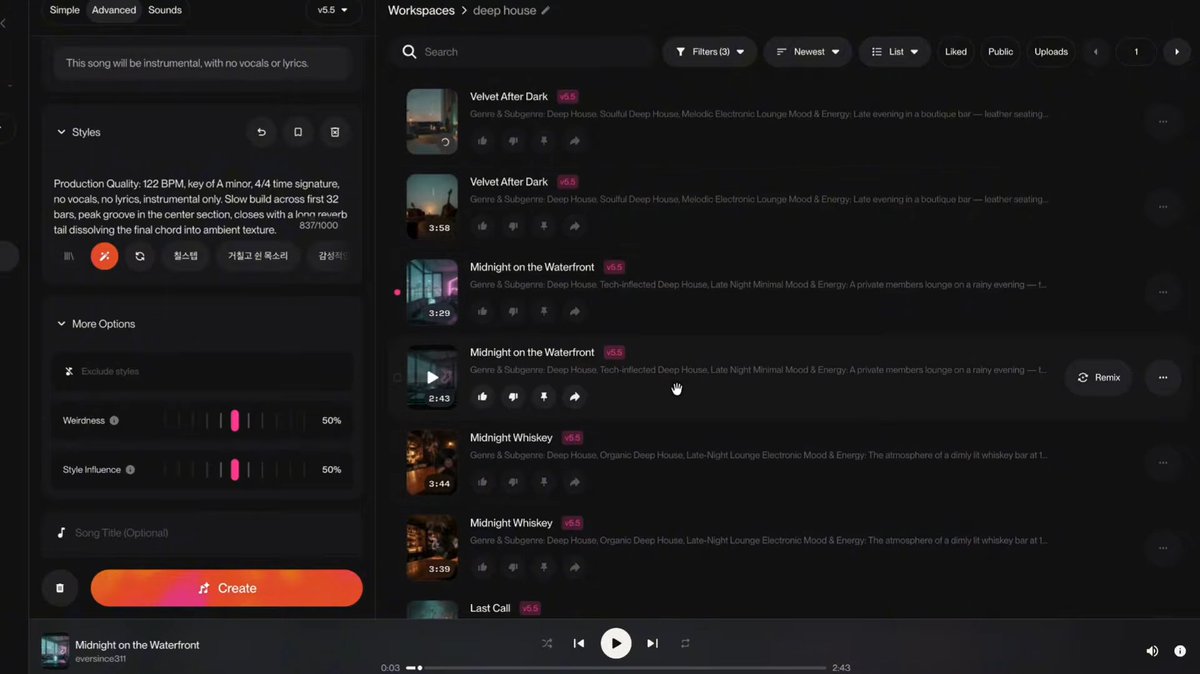The image size is (1200, 674).
Task: Adjust the Style Influence slider
Action: 235,470
